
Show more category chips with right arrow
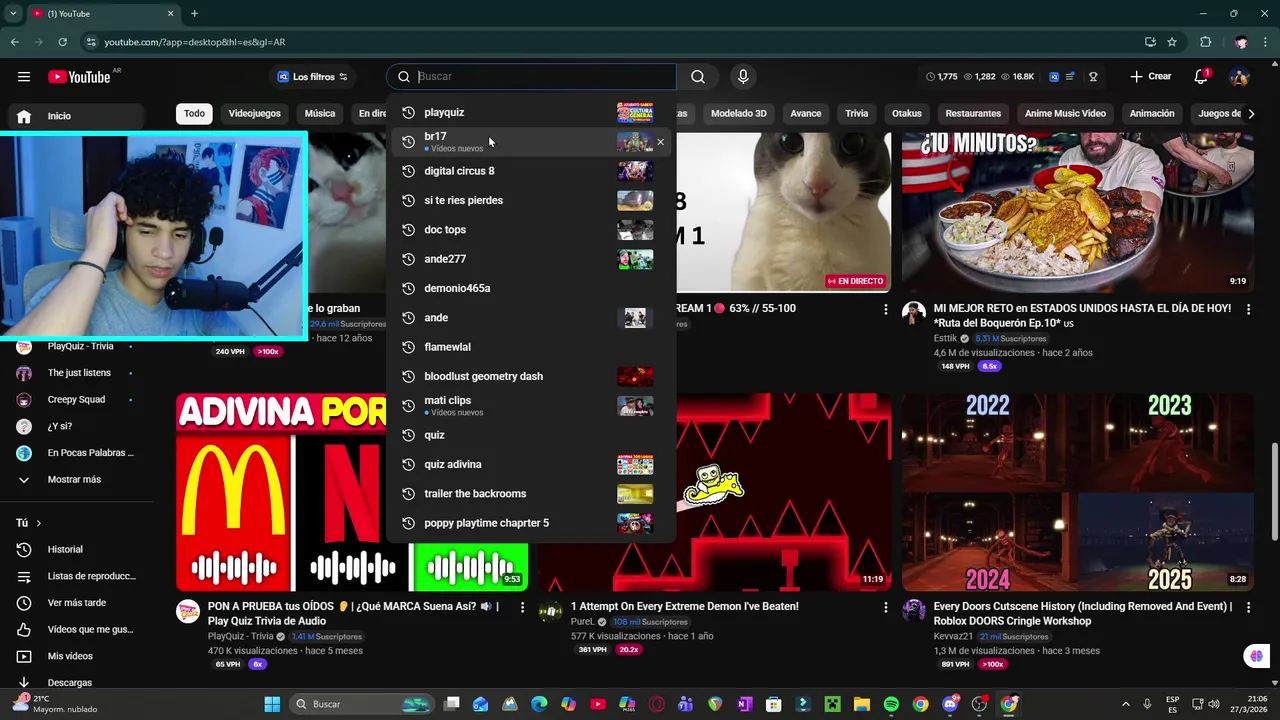(1251, 114)
